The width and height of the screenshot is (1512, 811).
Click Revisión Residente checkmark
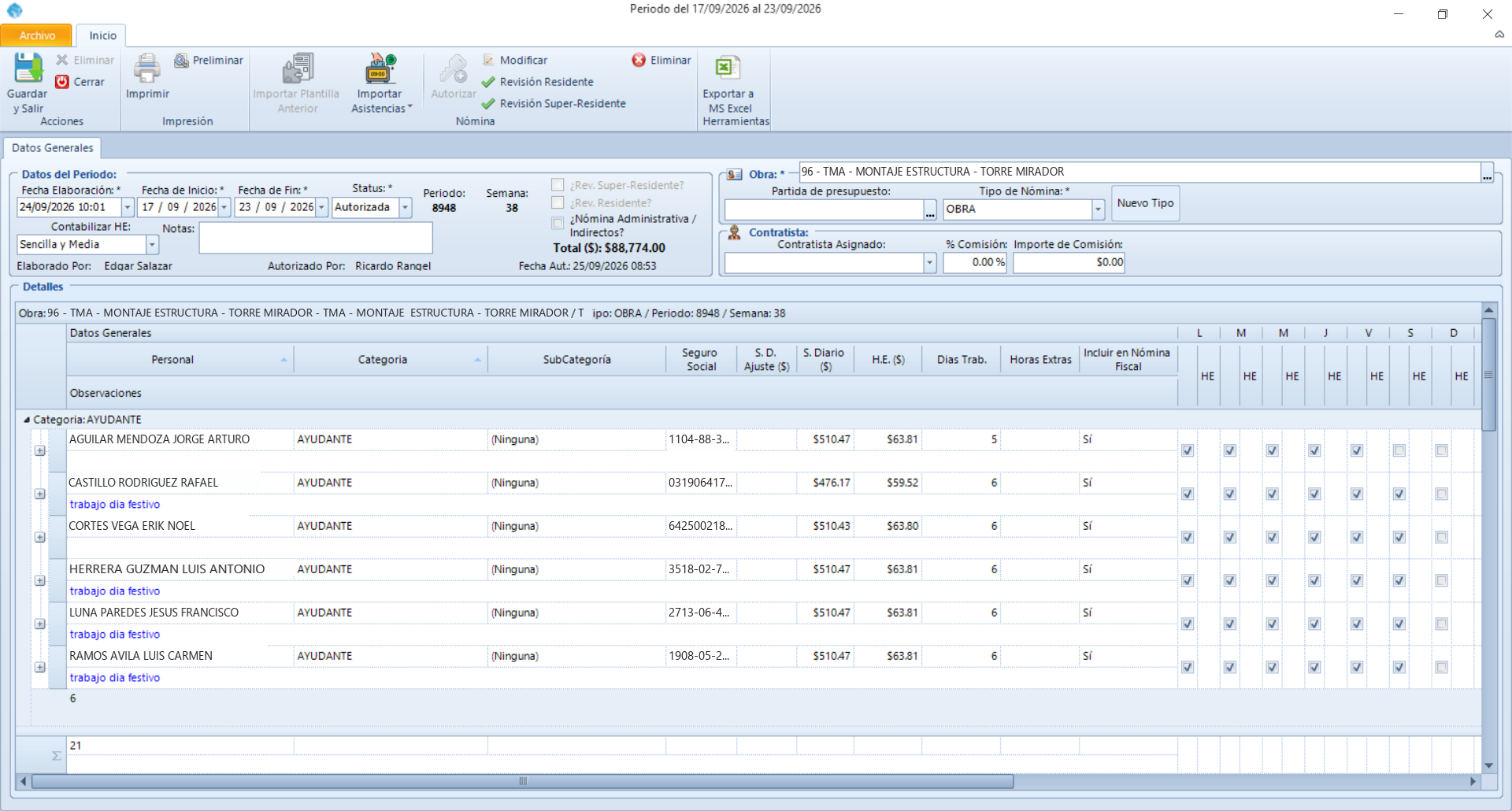click(x=488, y=82)
